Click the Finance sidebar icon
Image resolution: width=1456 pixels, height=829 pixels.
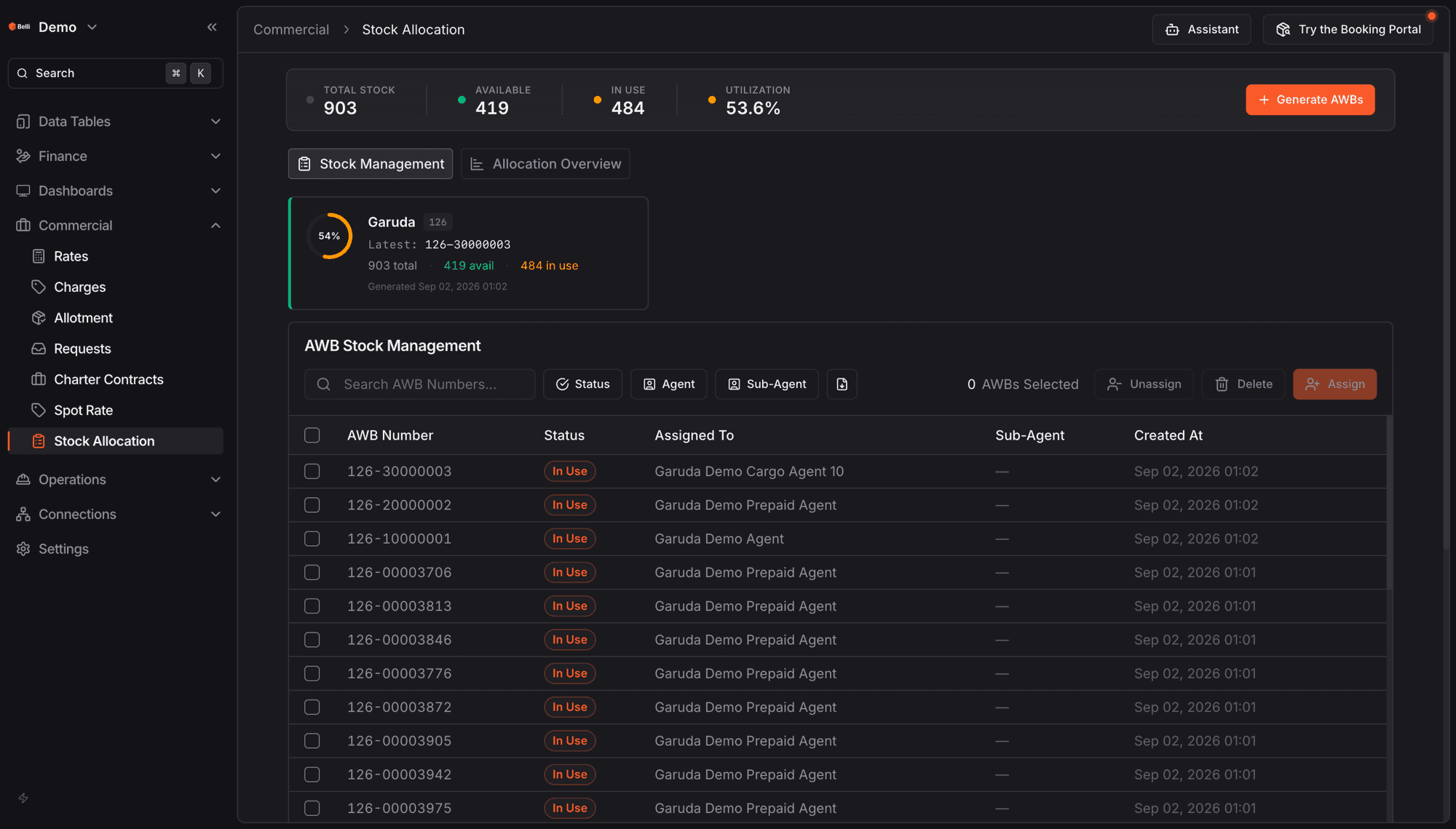(x=23, y=156)
